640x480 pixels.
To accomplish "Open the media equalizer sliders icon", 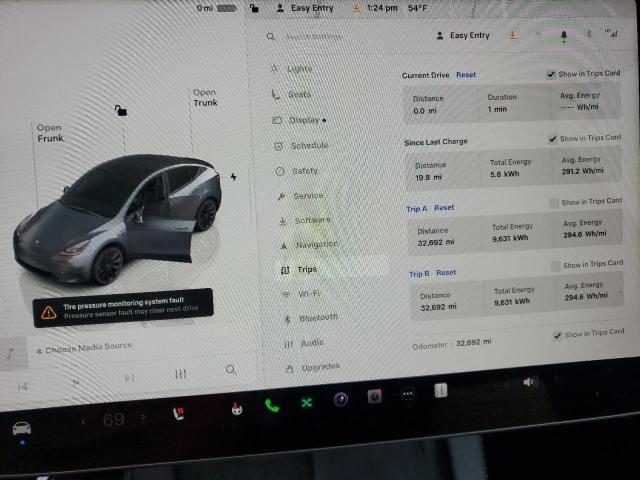I will click(180, 374).
